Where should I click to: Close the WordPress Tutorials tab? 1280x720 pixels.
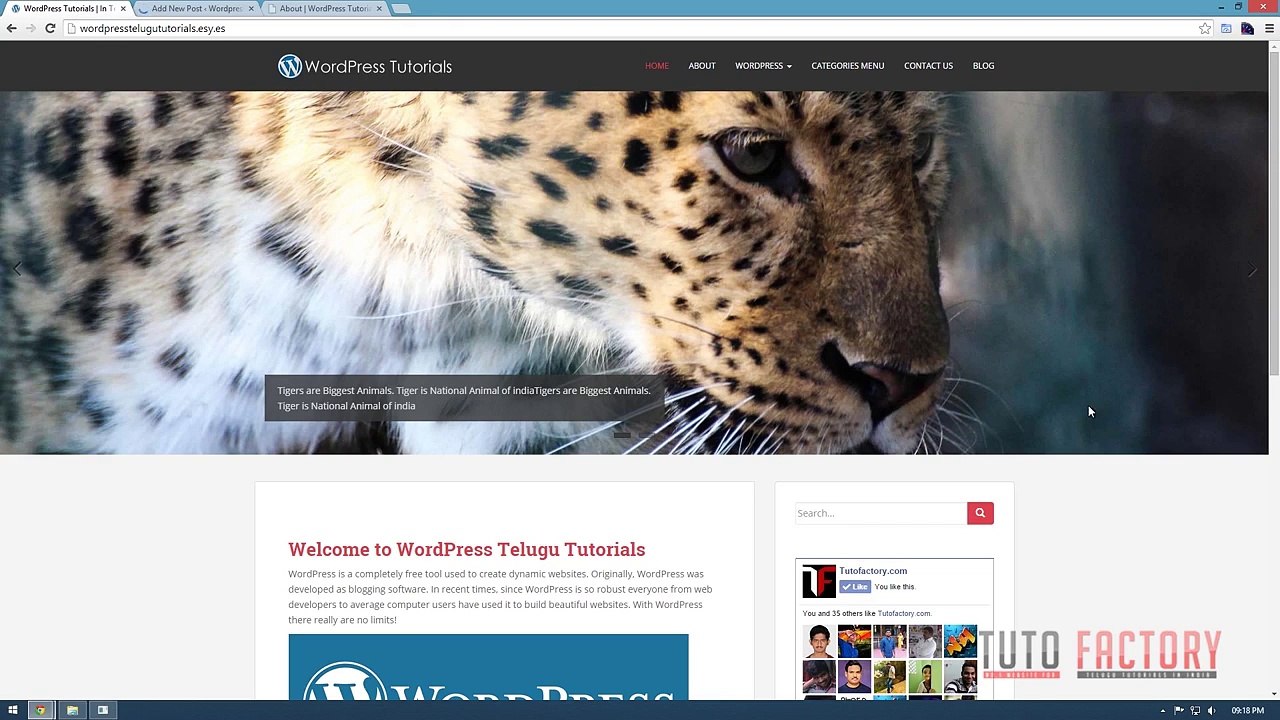click(123, 8)
